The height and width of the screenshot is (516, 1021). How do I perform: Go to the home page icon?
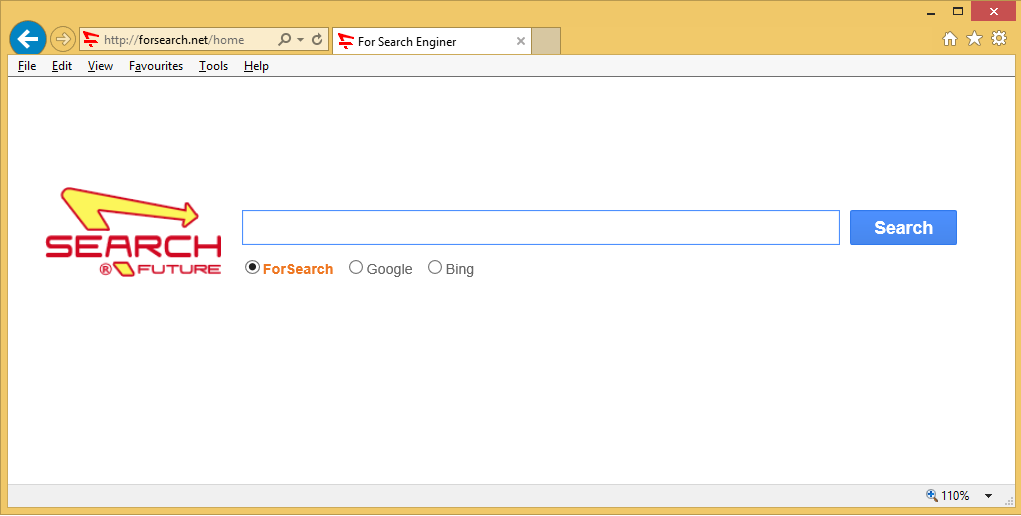(950, 39)
